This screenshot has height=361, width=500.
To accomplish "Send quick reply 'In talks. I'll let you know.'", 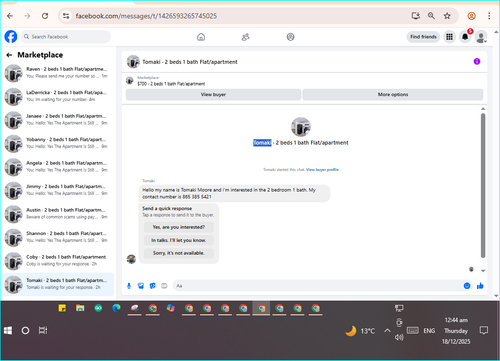I will click(179, 240).
